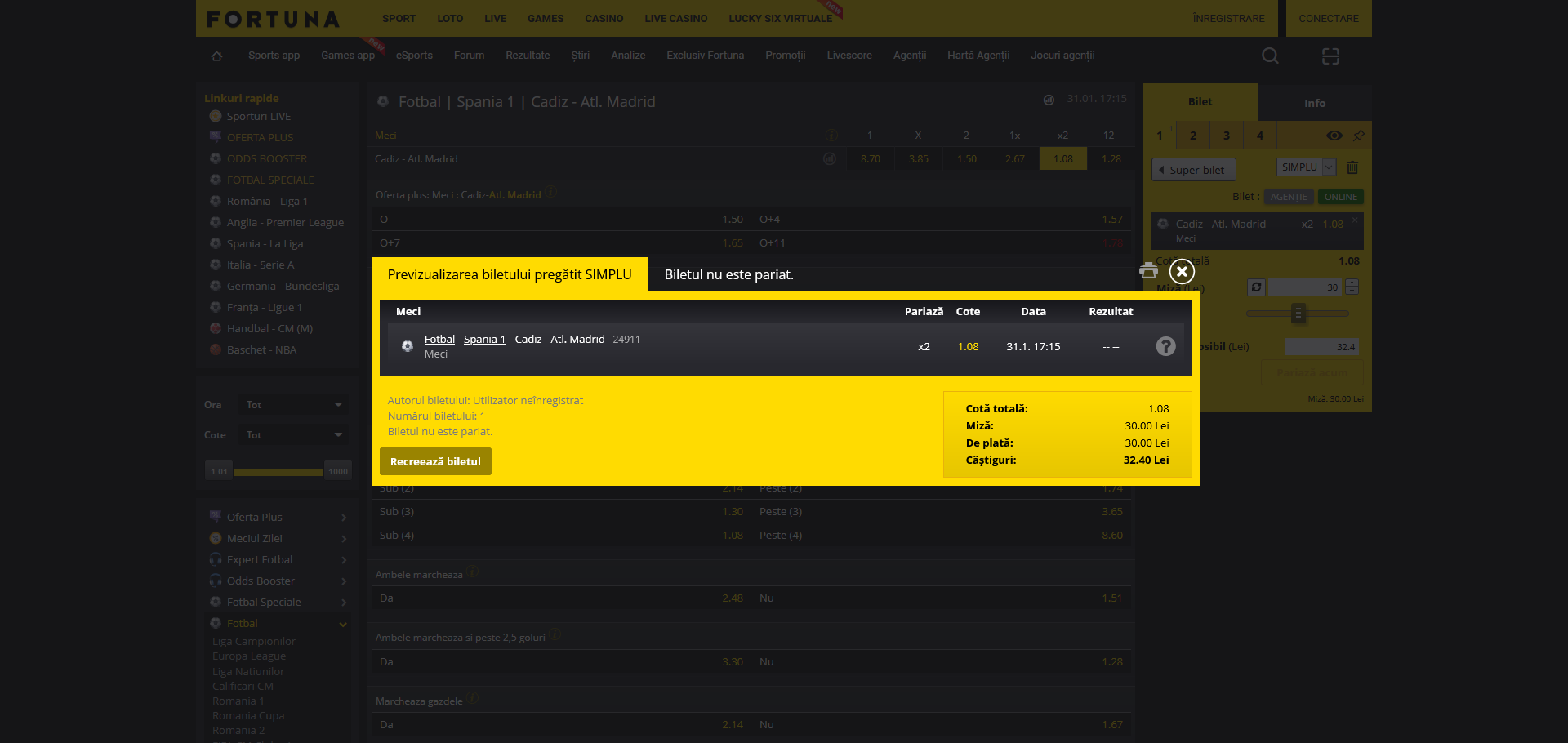Click info icon next to Ambele marcheaza
This screenshot has width=1568, height=743.
(x=473, y=572)
